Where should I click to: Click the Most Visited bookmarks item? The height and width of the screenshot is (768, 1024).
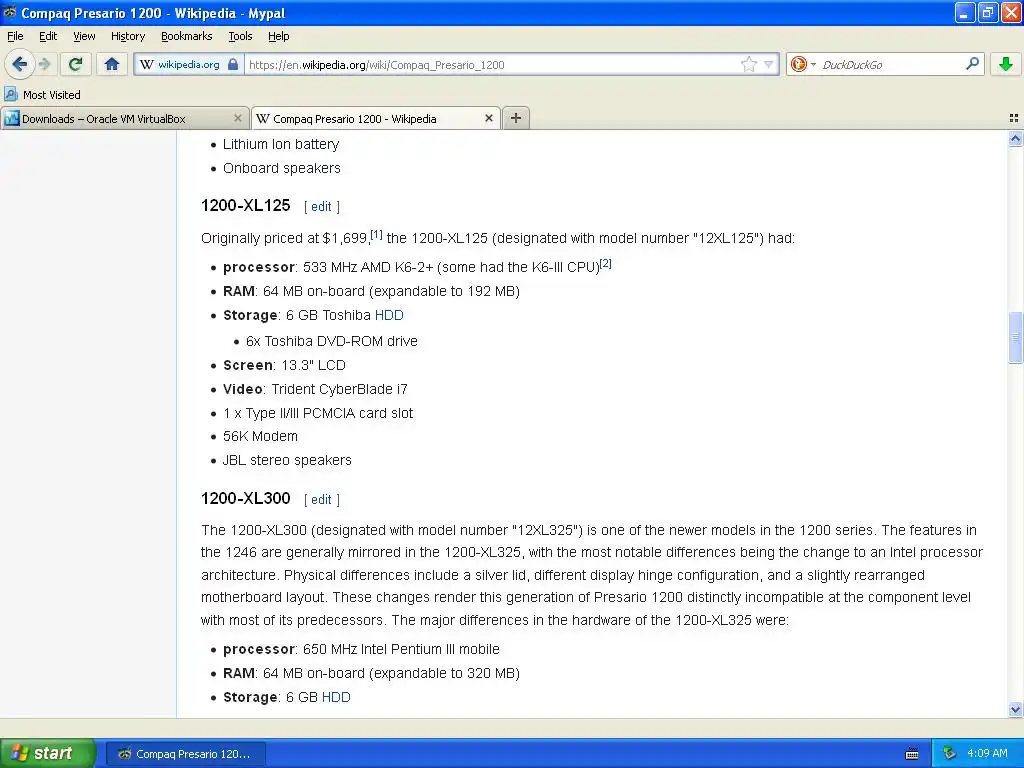42,95
